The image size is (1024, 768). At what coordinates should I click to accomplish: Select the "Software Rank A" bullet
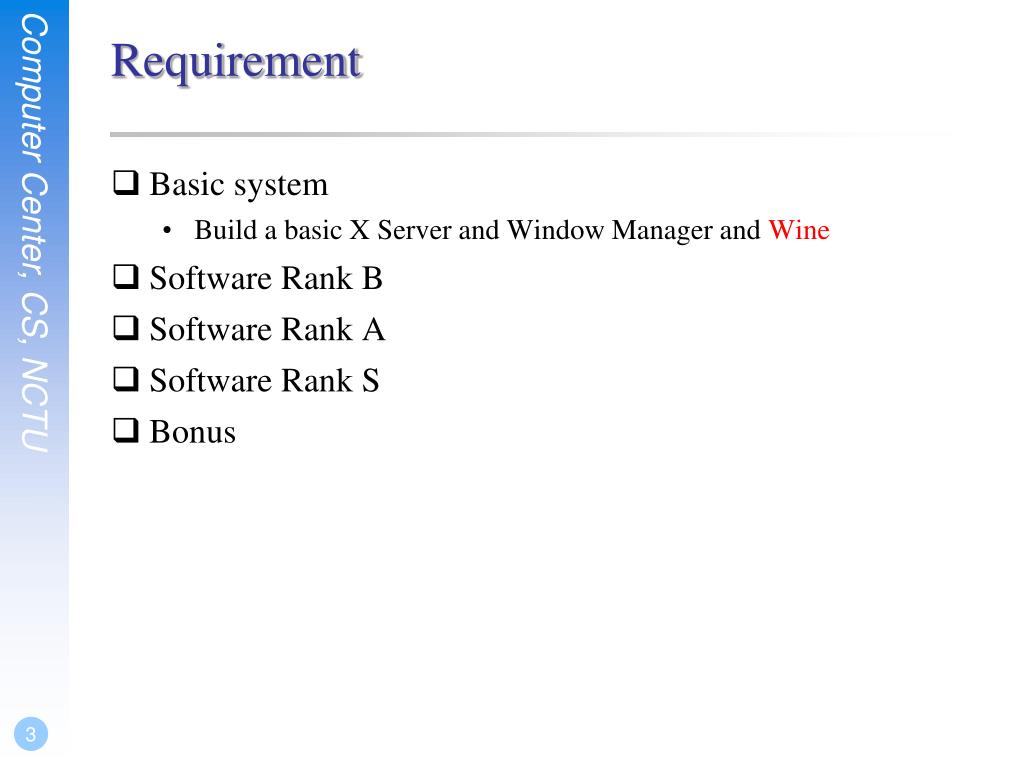pos(267,329)
